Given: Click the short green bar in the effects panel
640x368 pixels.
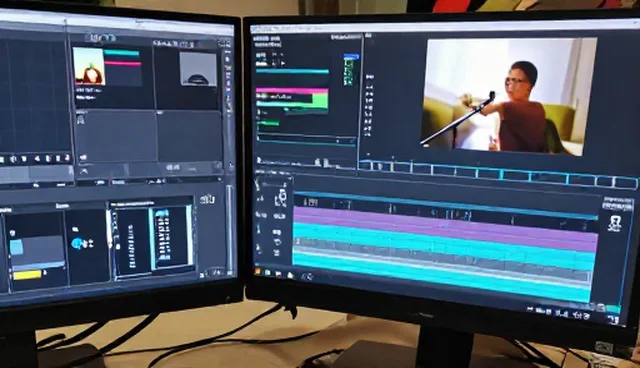Looking at the screenshot, I should pos(269,122).
